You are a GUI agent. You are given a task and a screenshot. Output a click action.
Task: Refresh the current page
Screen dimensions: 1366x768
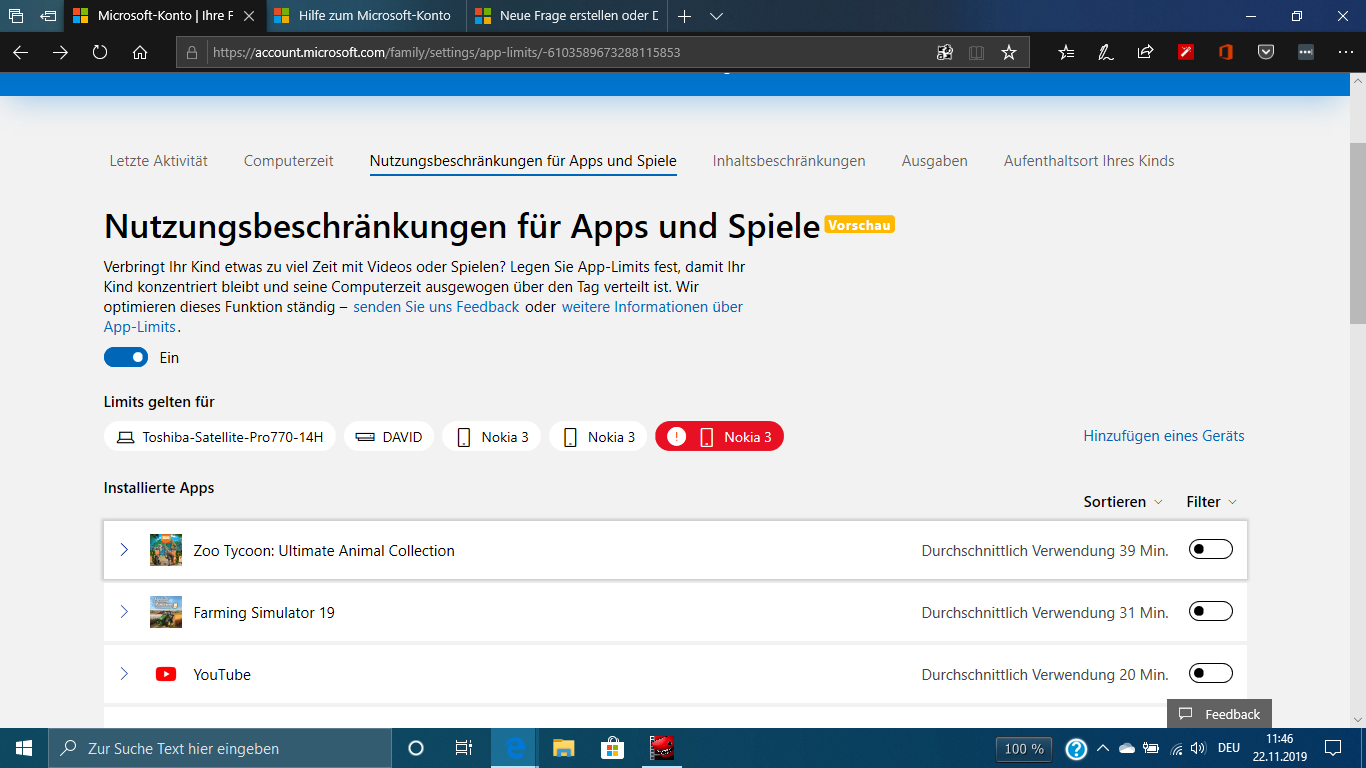[x=100, y=52]
